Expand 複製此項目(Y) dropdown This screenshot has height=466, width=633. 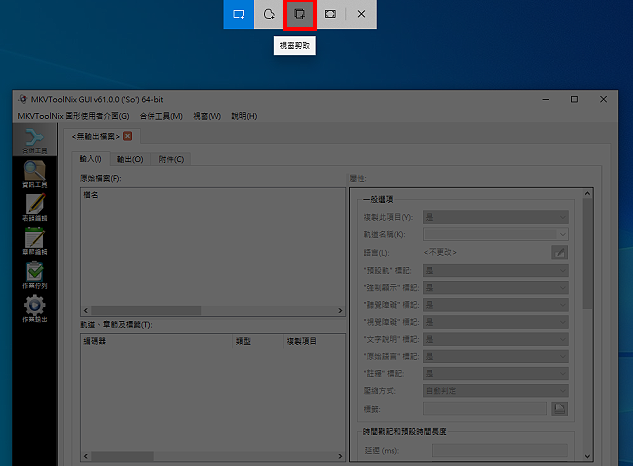[x=496, y=217]
